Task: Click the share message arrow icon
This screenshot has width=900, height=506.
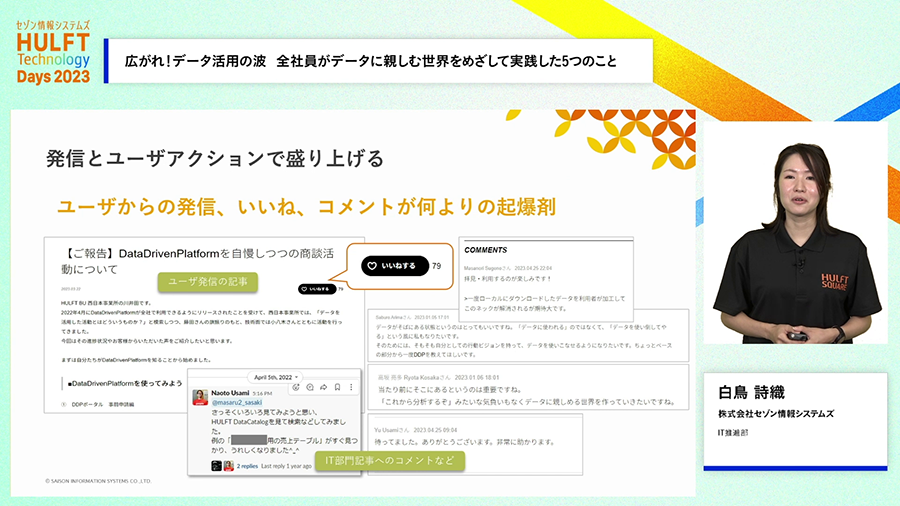Action: (x=324, y=387)
